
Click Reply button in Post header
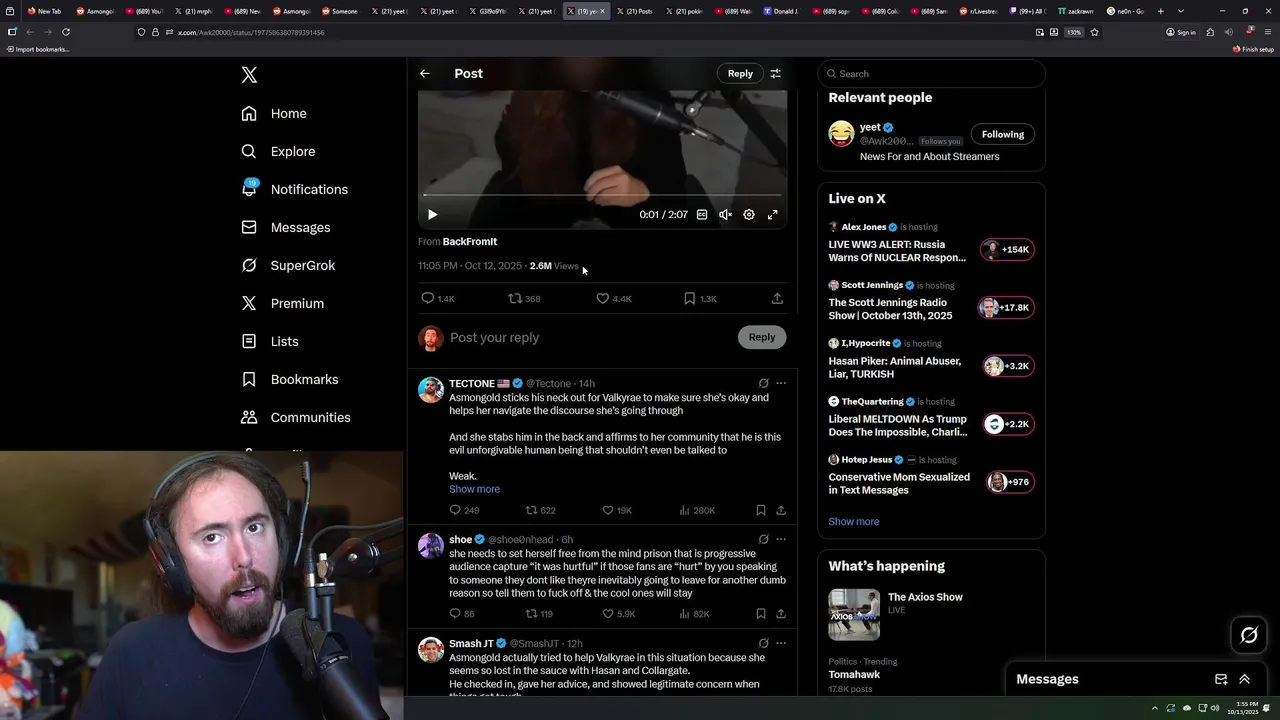[x=740, y=73]
